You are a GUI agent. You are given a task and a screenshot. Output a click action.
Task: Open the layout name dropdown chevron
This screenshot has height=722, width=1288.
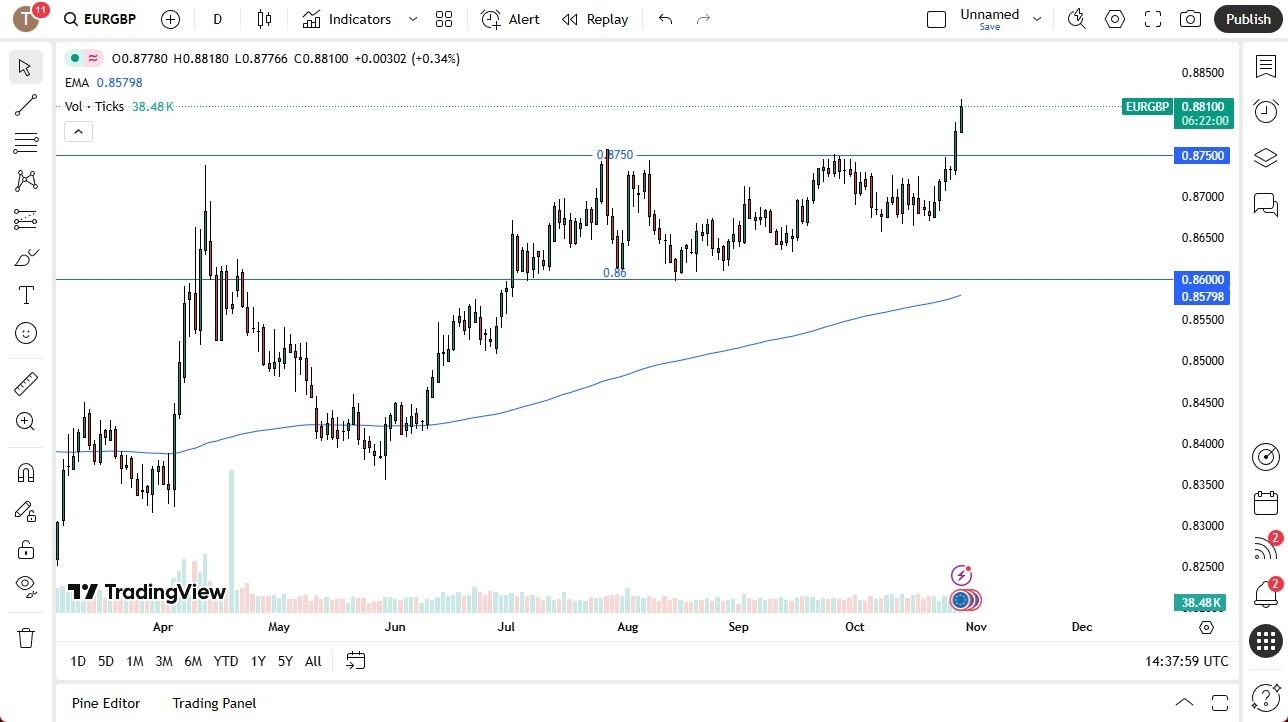(x=1037, y=18)
